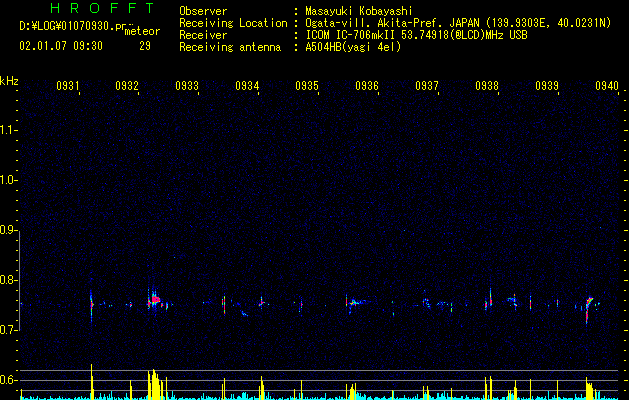Click the HROFFT program title
Screen dimensions: 629x400
tap(103, 8)
